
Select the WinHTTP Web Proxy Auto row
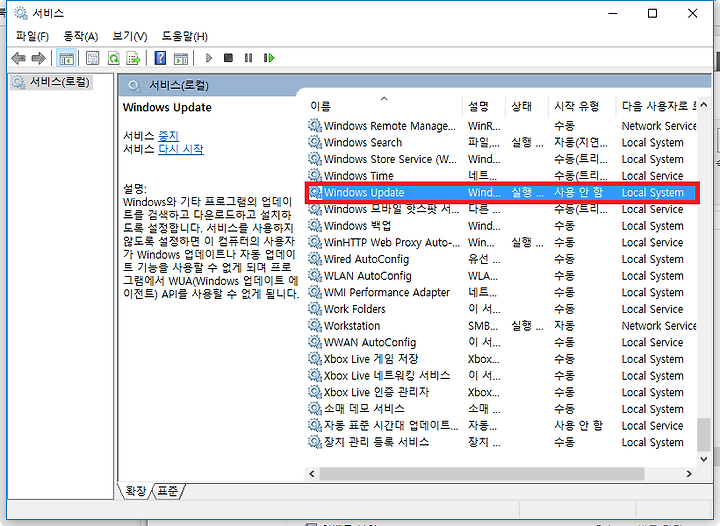(x=502, y=242)
